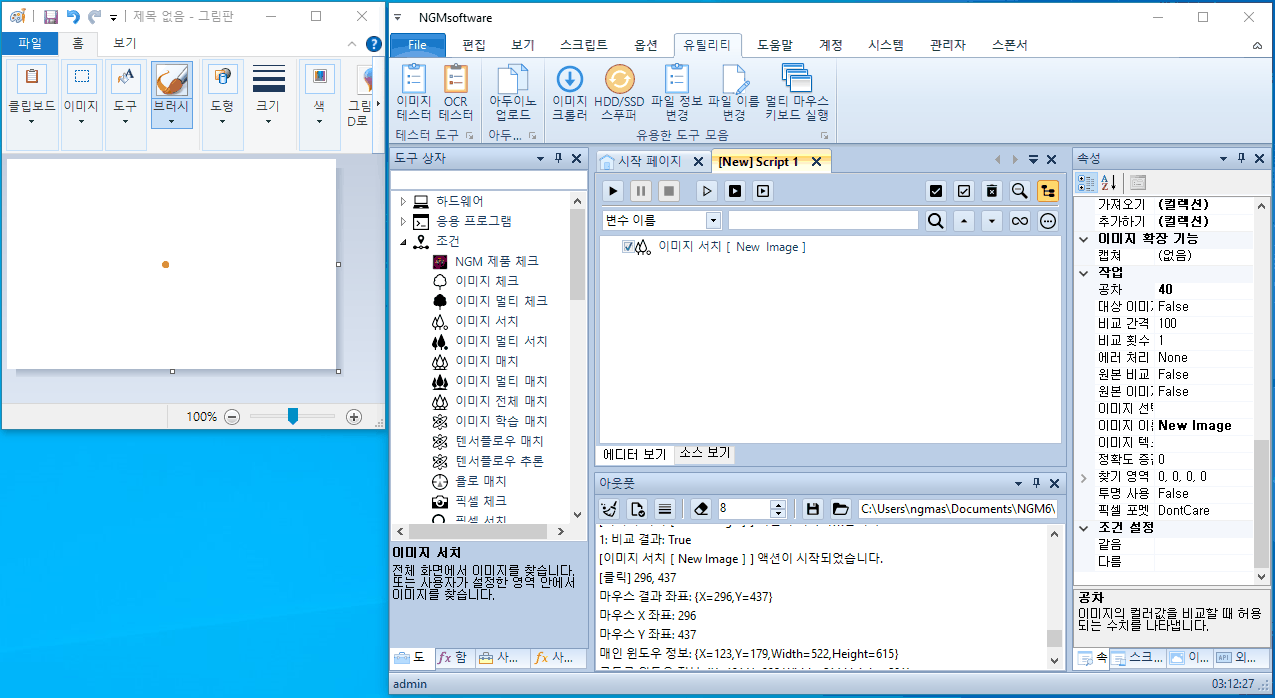Switch properties panel to categorized view
Viewport: 1275px width, 698px height.
[x=1086, y=182]
